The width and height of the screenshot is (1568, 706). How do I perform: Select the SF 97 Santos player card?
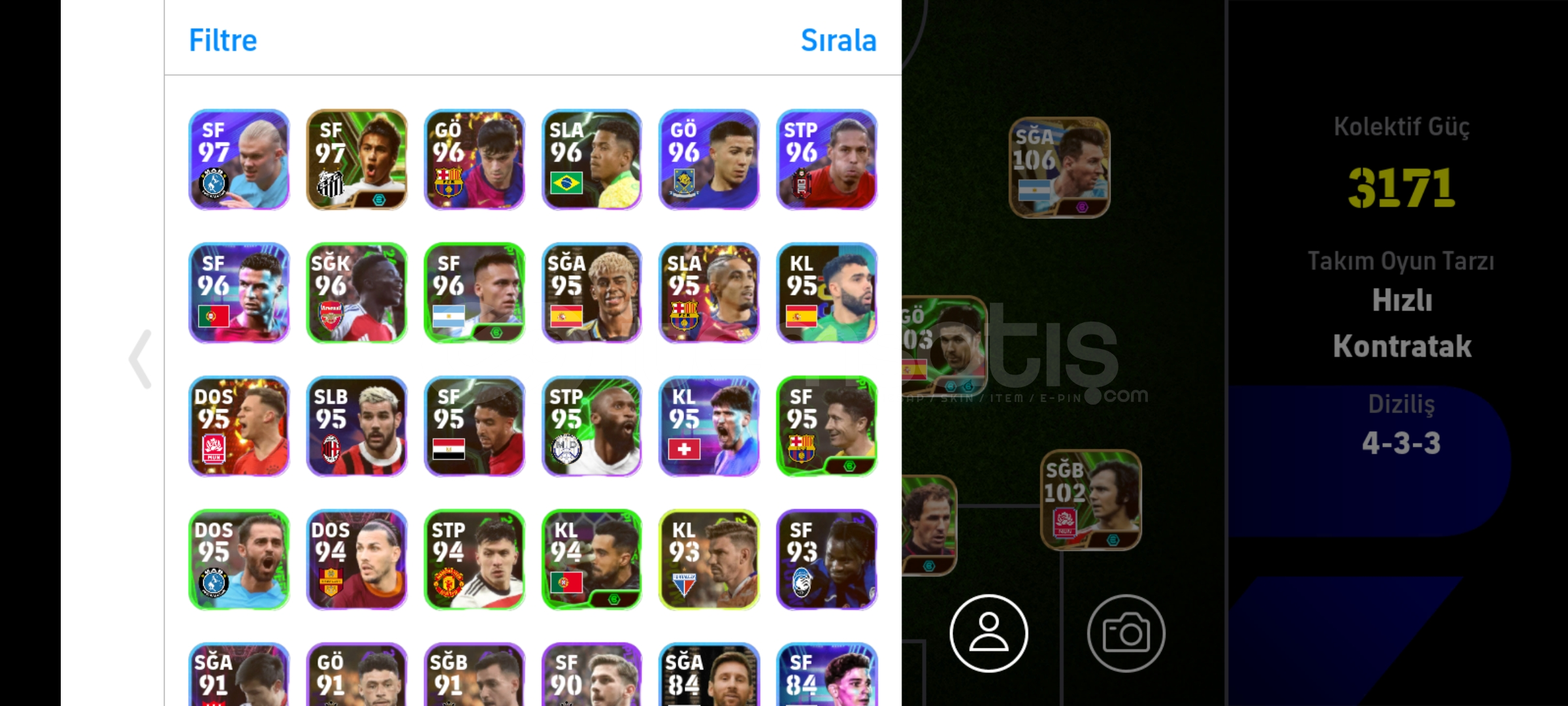coord(357,160)
